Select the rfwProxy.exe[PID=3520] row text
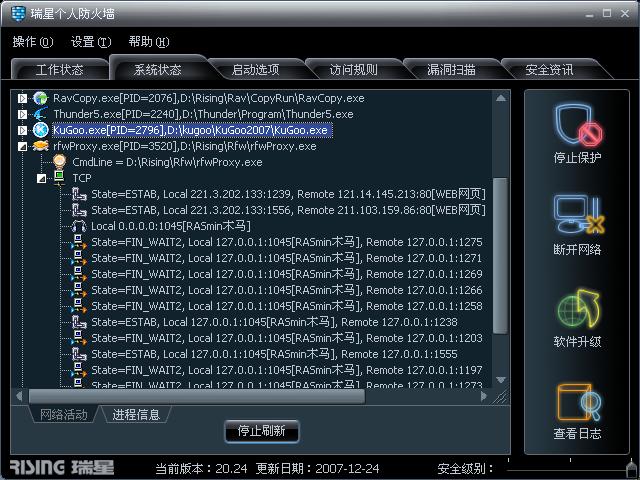The image size is (640, 480). (185, 146)
